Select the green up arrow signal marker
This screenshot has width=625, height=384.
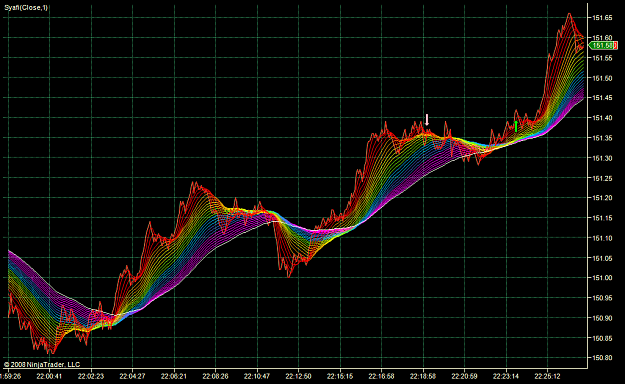coord(516,126)
